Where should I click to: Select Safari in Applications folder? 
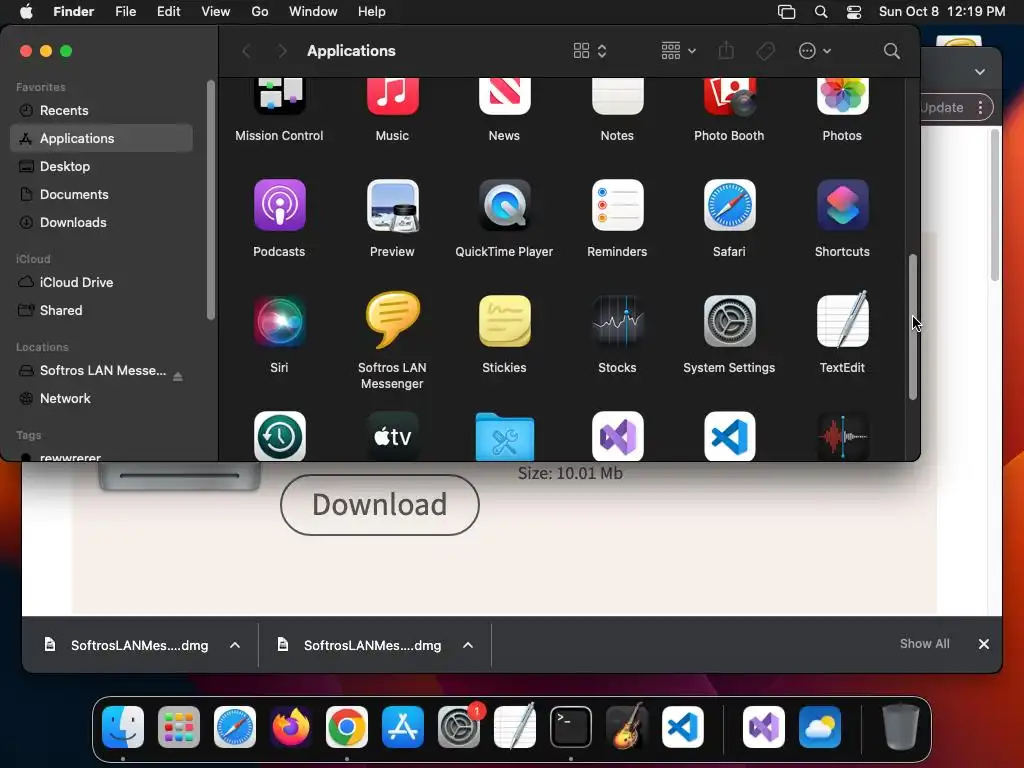(x=729, y=205)
